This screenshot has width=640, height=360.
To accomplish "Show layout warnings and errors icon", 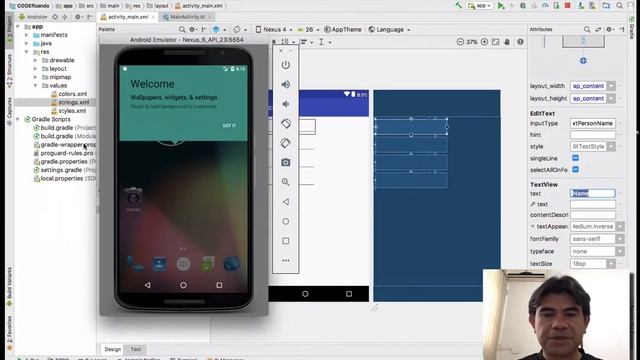I will 520,42.
